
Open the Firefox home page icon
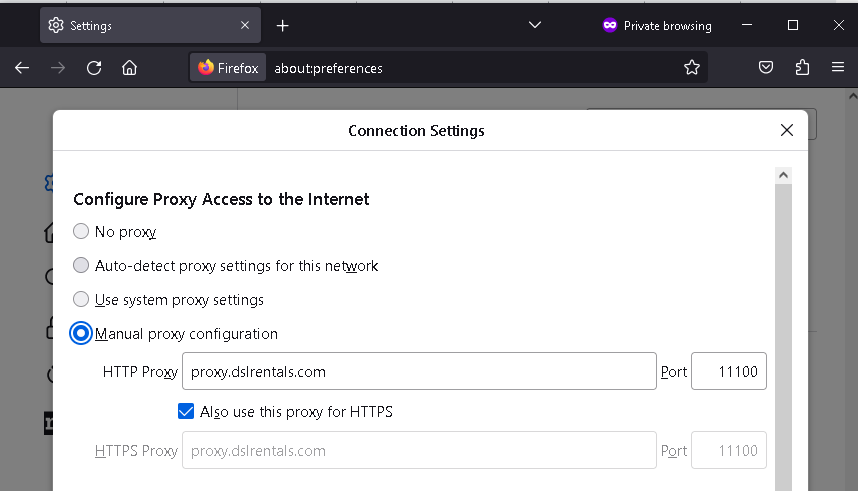[x=129, y=68]
